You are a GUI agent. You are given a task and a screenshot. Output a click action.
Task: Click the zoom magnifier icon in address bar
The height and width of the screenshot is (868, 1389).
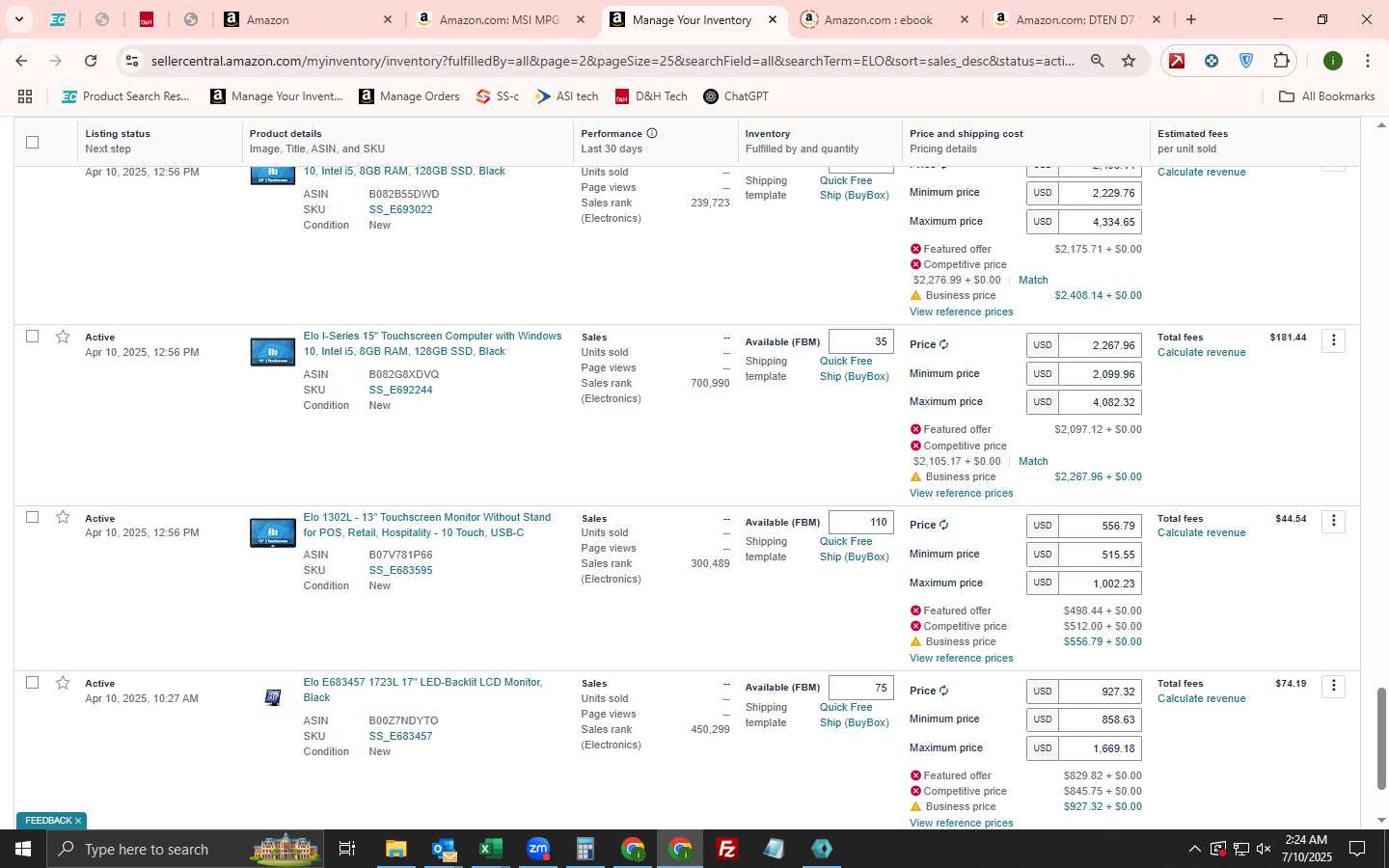coord(1098,61)
